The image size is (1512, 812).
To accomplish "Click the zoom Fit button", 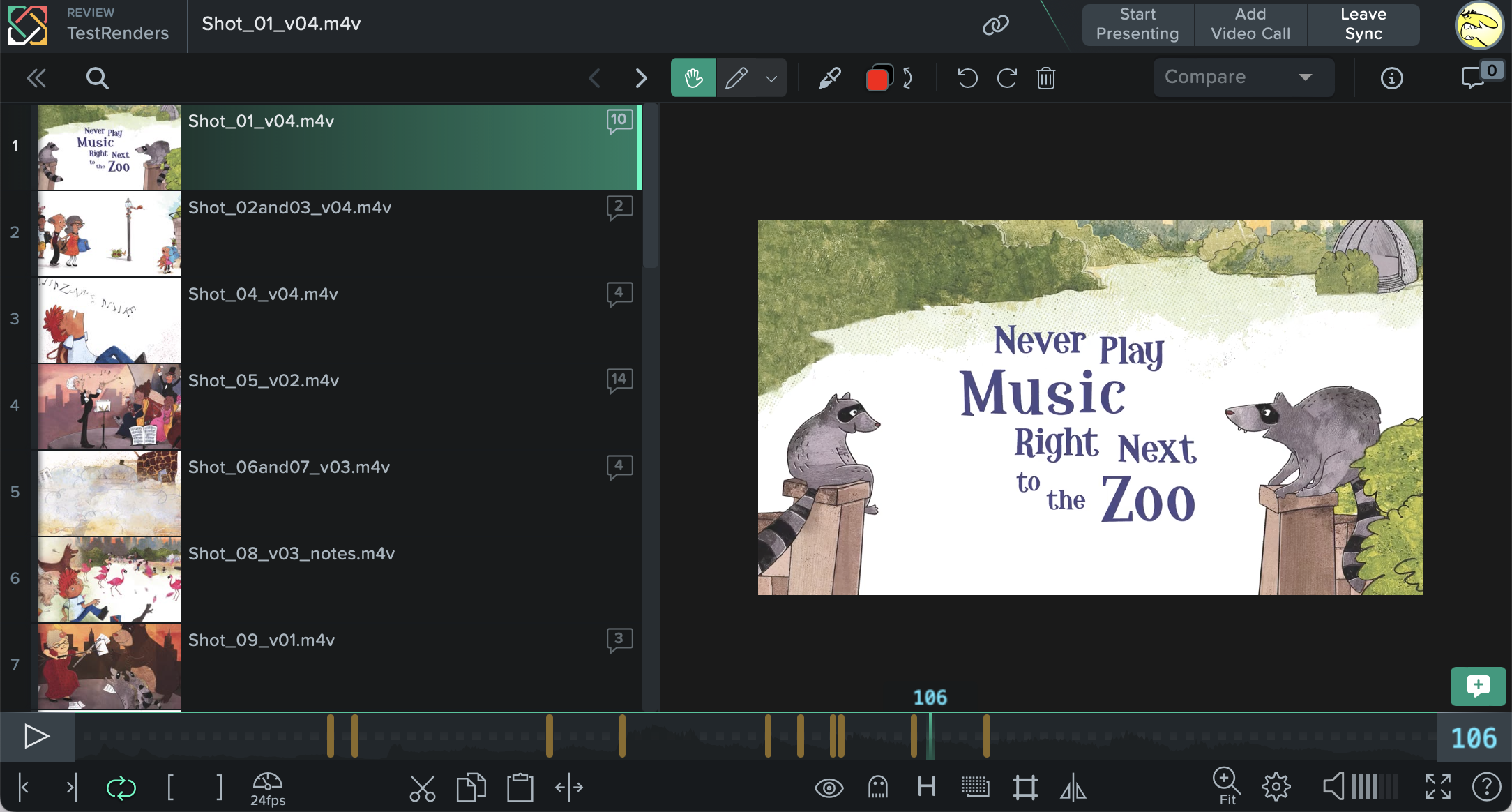I will 1227,786.
